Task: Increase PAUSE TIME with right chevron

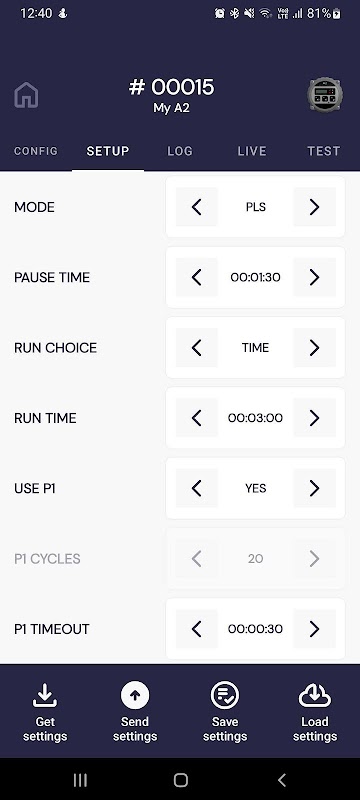Action: click(315, 277)
